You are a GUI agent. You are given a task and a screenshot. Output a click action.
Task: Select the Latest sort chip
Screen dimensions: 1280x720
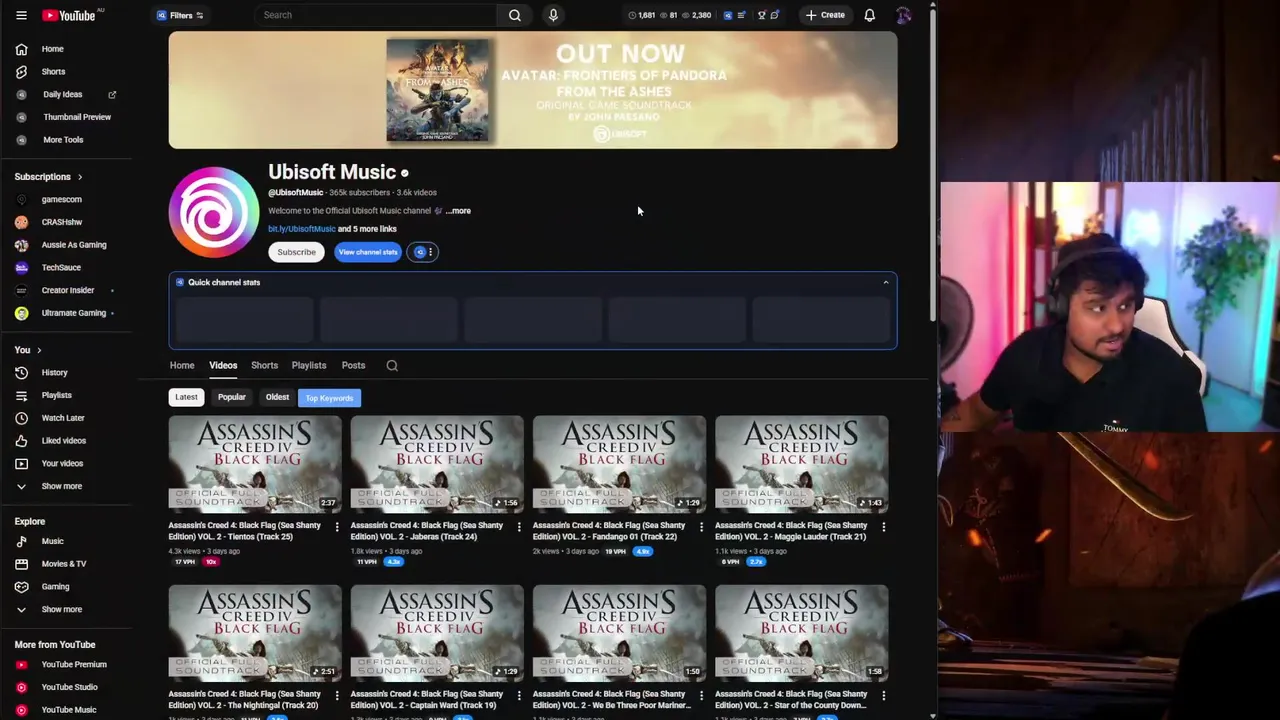point(186,397)
